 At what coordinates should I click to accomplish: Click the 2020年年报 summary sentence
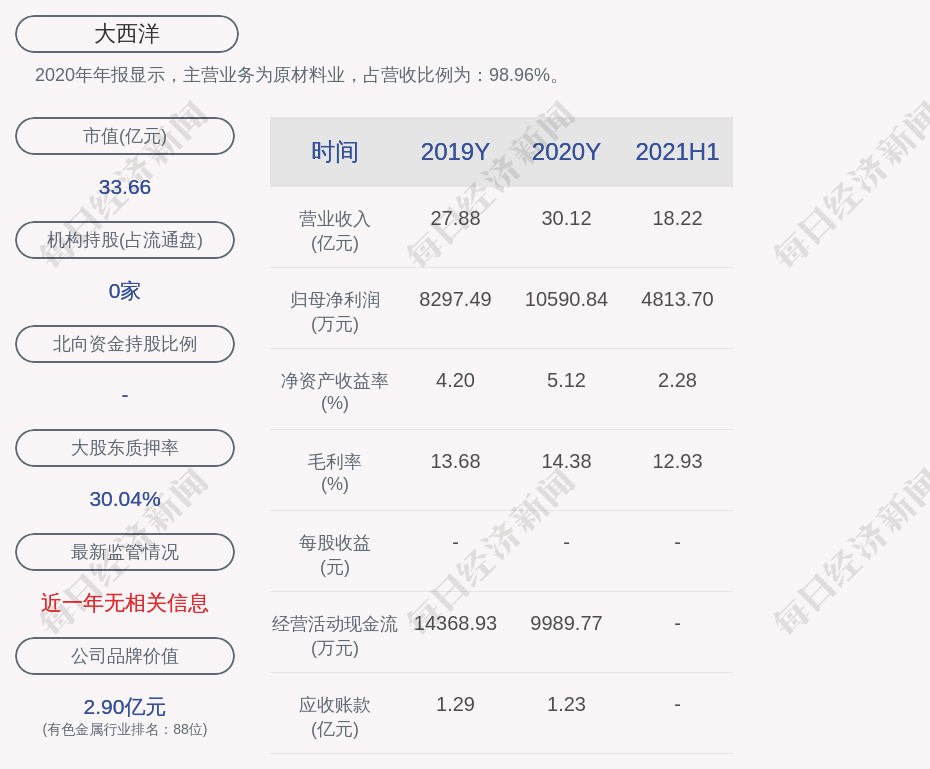click(x=298, y=75)
